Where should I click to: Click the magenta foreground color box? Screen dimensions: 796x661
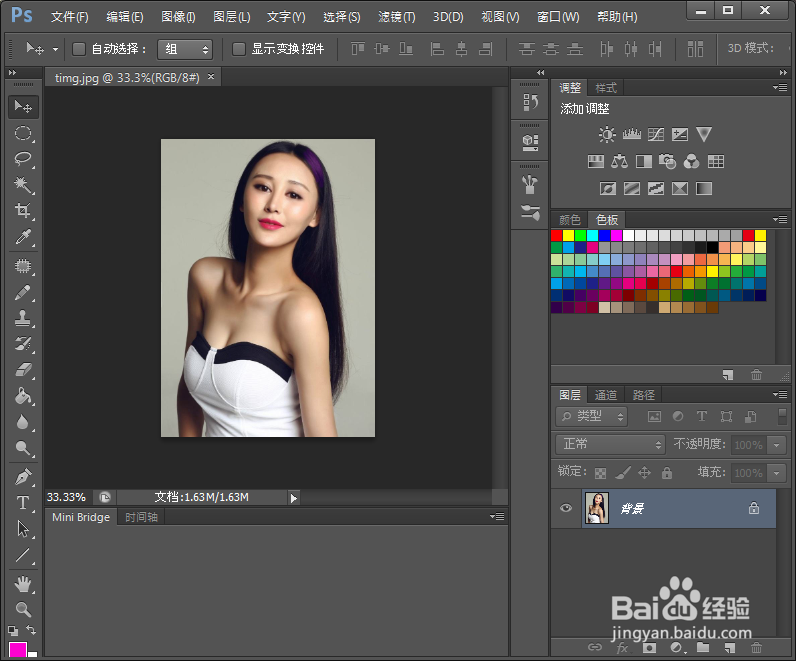(x=18, y=651)
